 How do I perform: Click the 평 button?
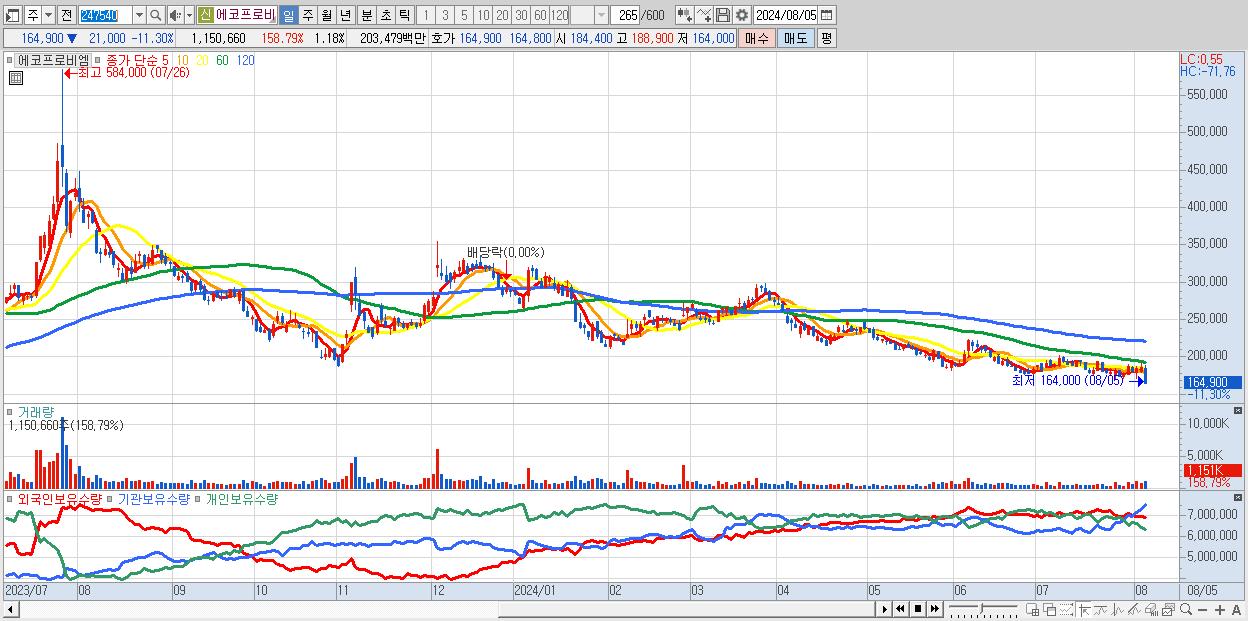coord(826,38)
